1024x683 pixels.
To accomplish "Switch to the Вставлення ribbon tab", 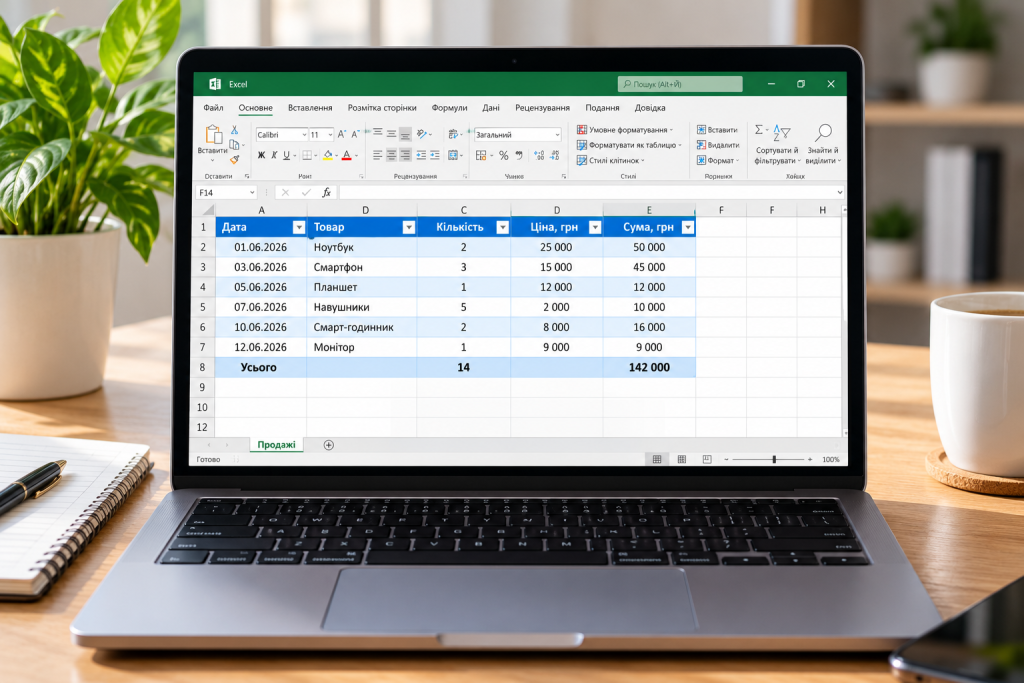I will 310,108.
